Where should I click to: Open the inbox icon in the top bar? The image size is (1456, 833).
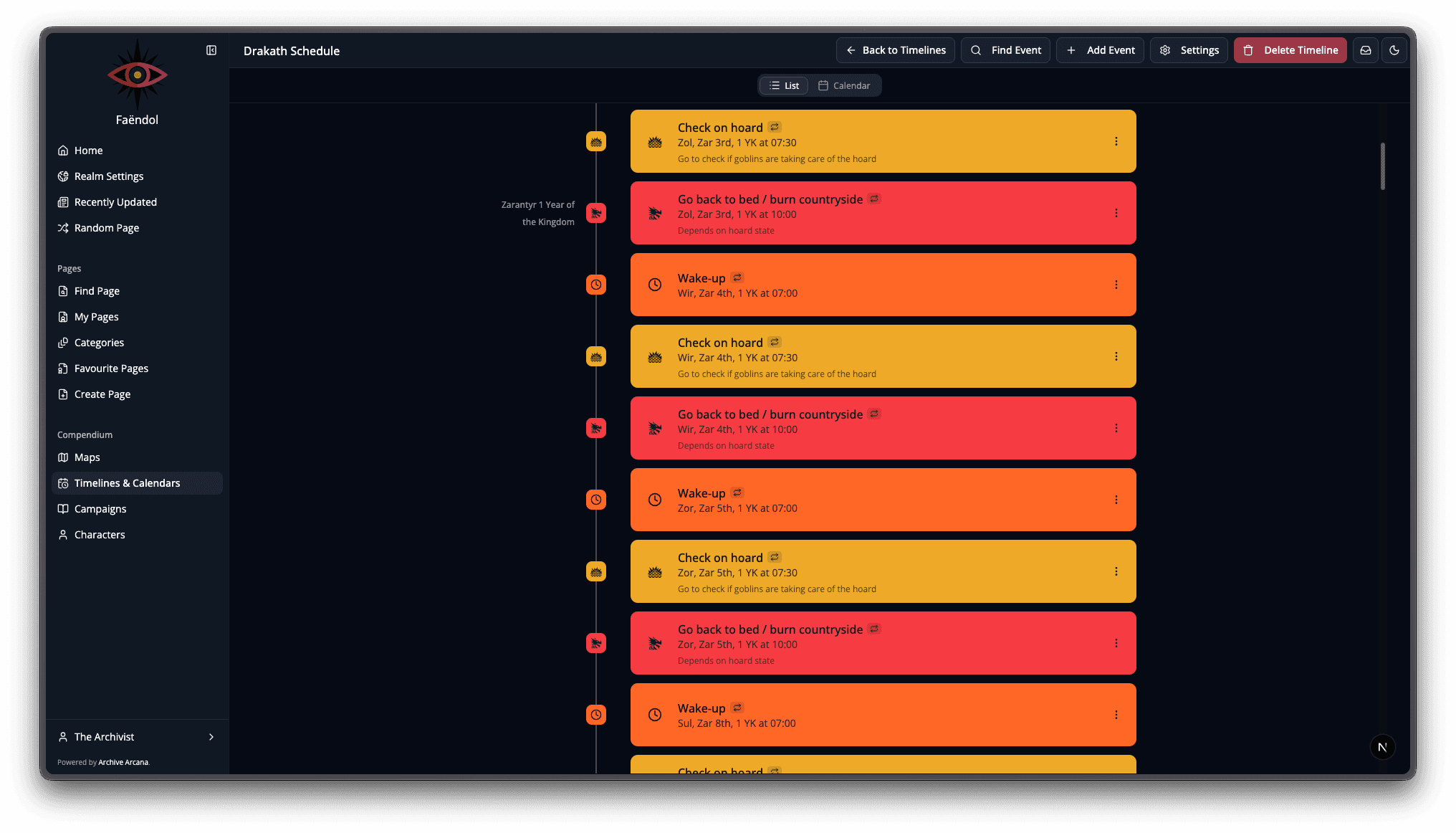[x=1365, y=50]
